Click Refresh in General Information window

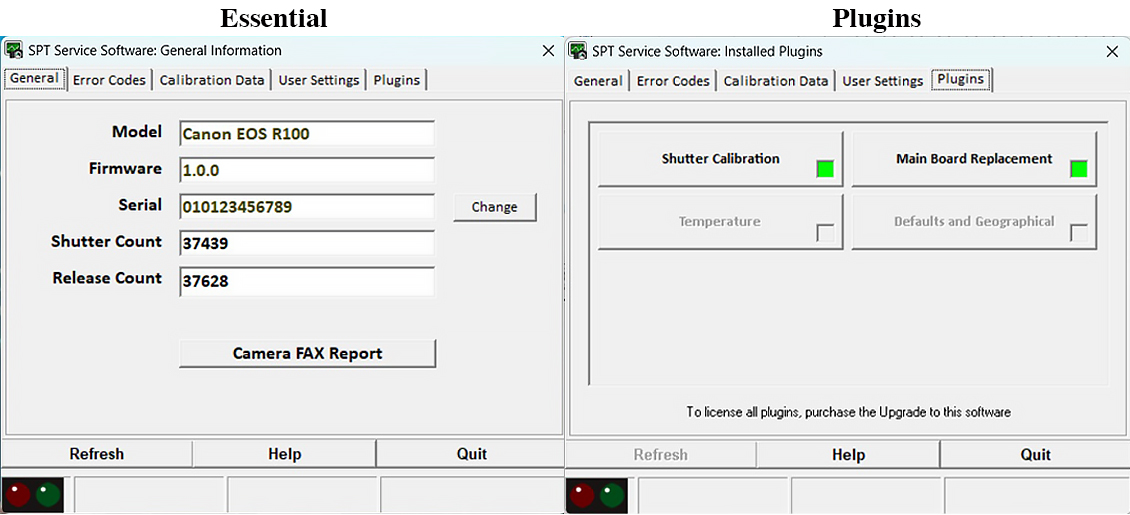pos(97,454)
